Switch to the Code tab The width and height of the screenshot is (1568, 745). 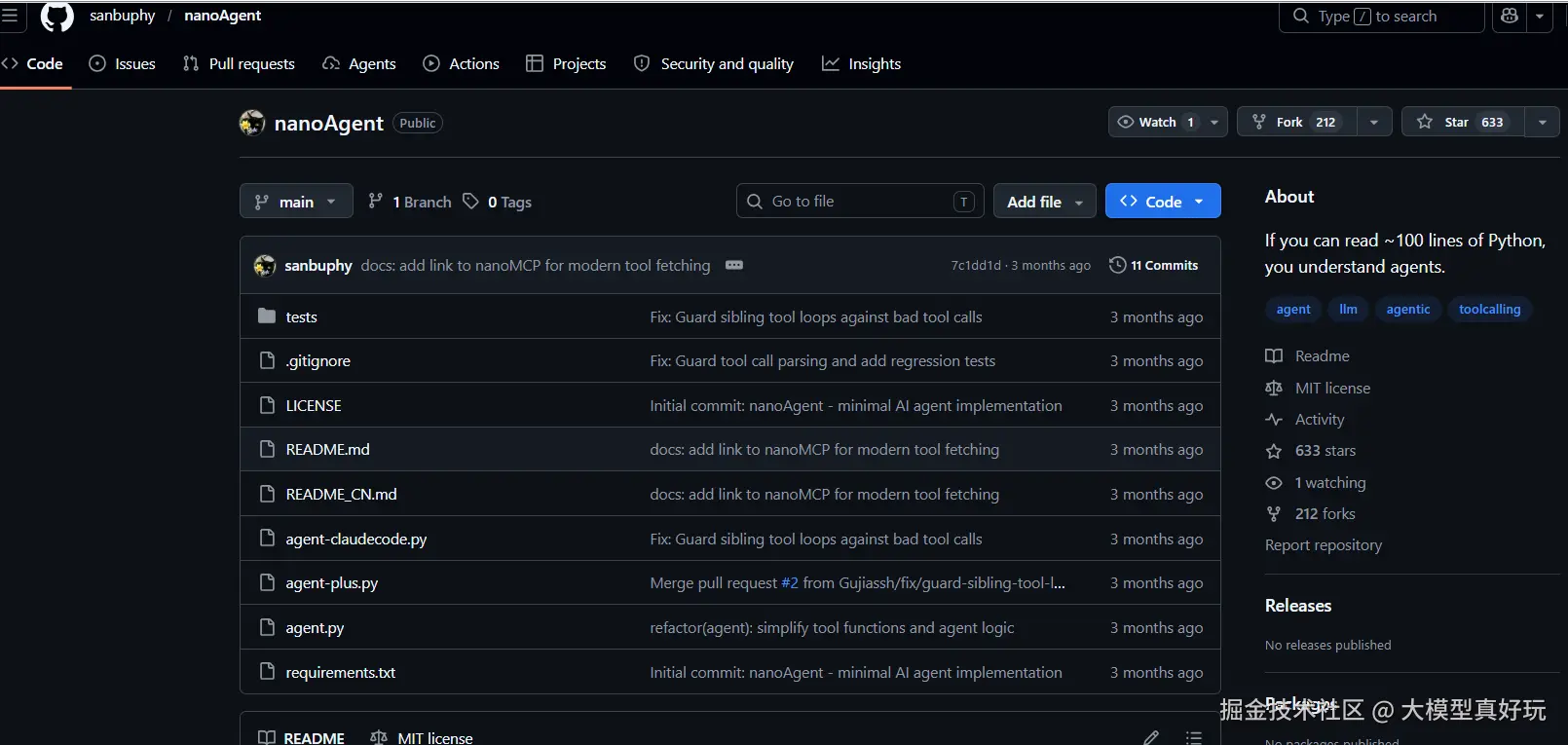point(35,63)
